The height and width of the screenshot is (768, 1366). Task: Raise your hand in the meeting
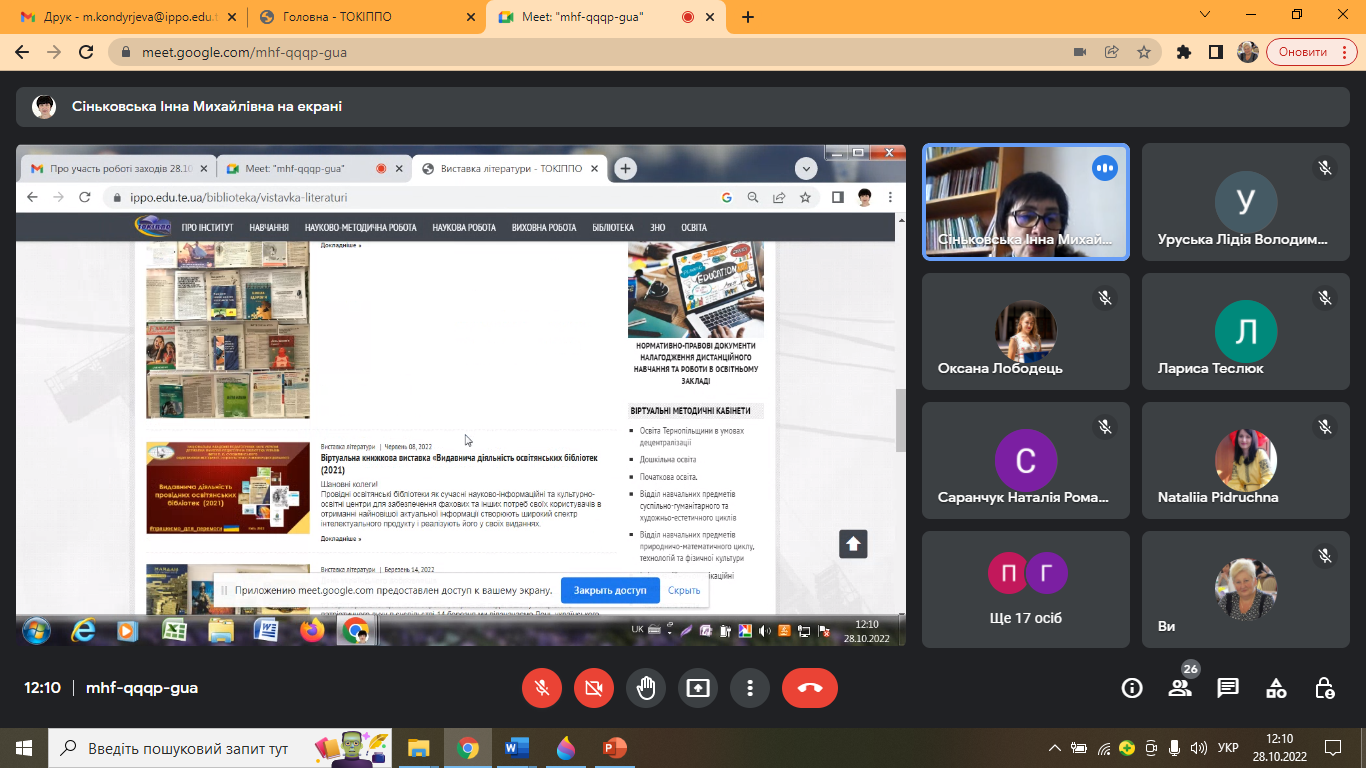click(x=646, y=688)
